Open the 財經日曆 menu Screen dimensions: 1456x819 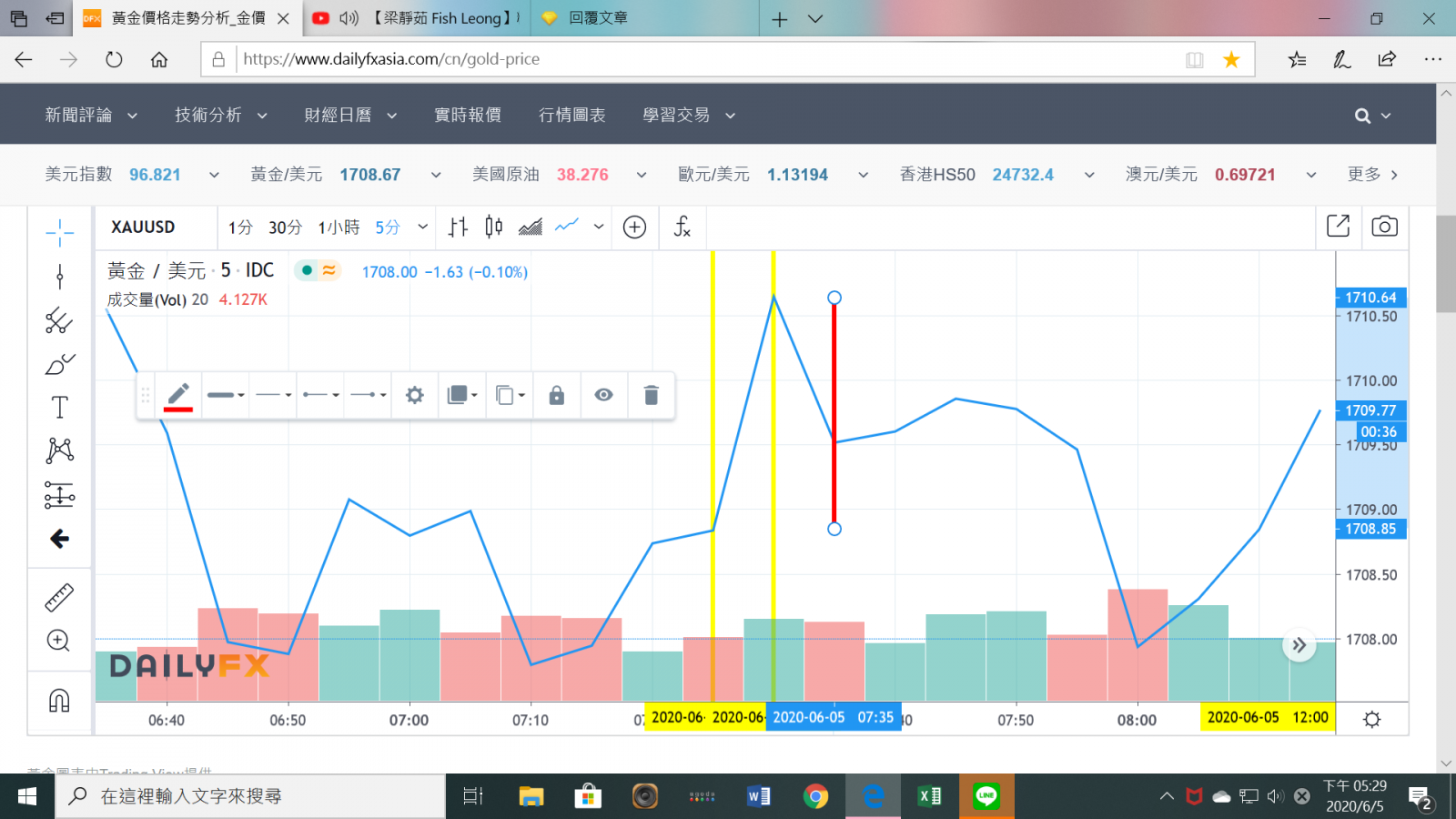tap(350, 116)
